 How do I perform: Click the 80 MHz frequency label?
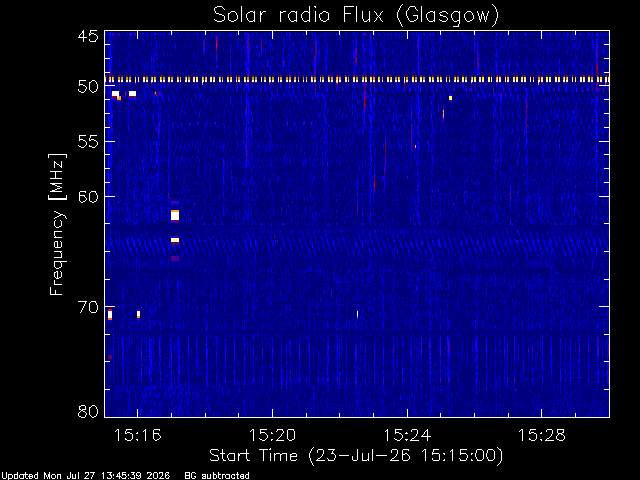88,411
